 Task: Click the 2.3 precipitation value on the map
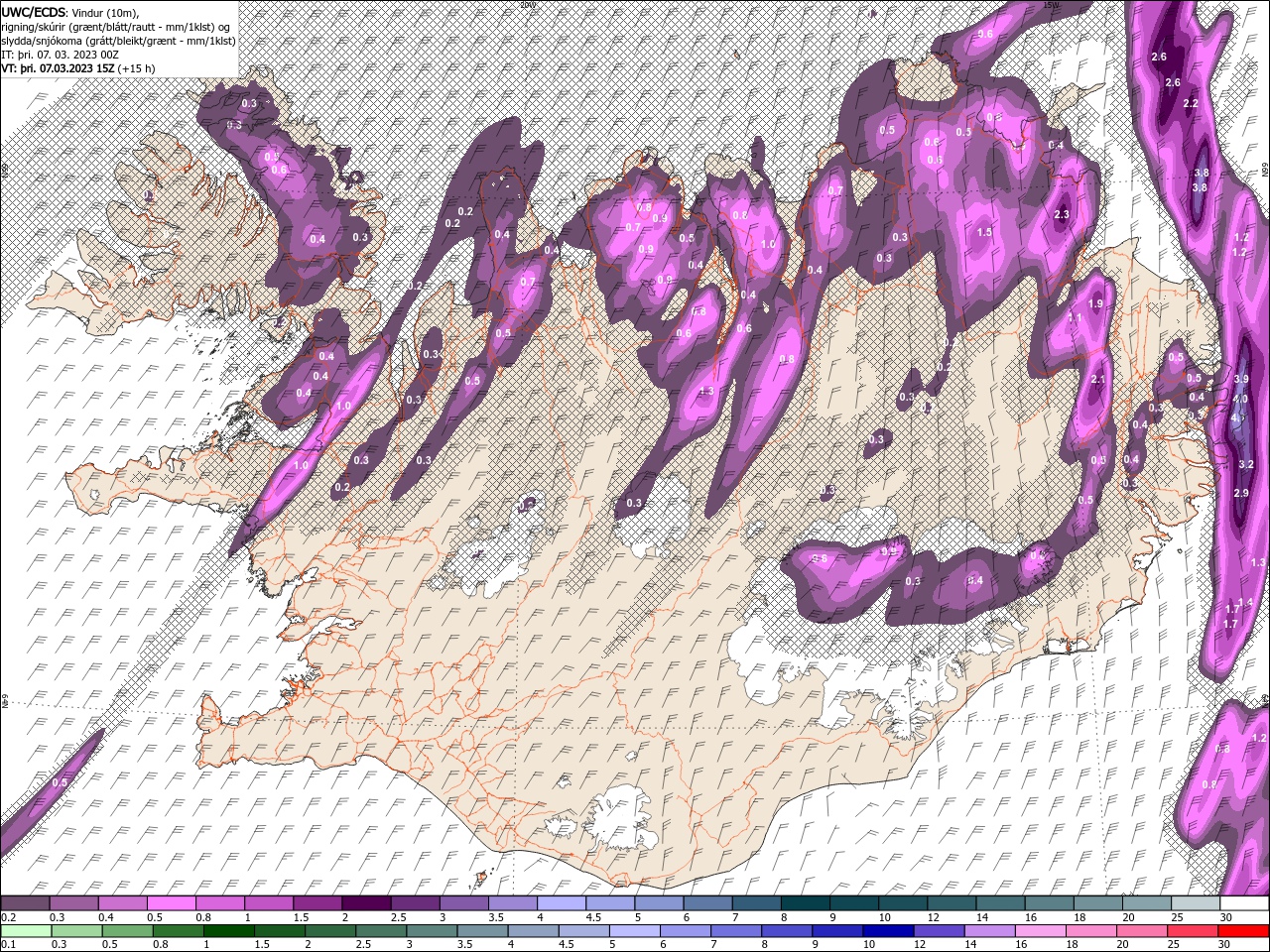click(1062, 214)
